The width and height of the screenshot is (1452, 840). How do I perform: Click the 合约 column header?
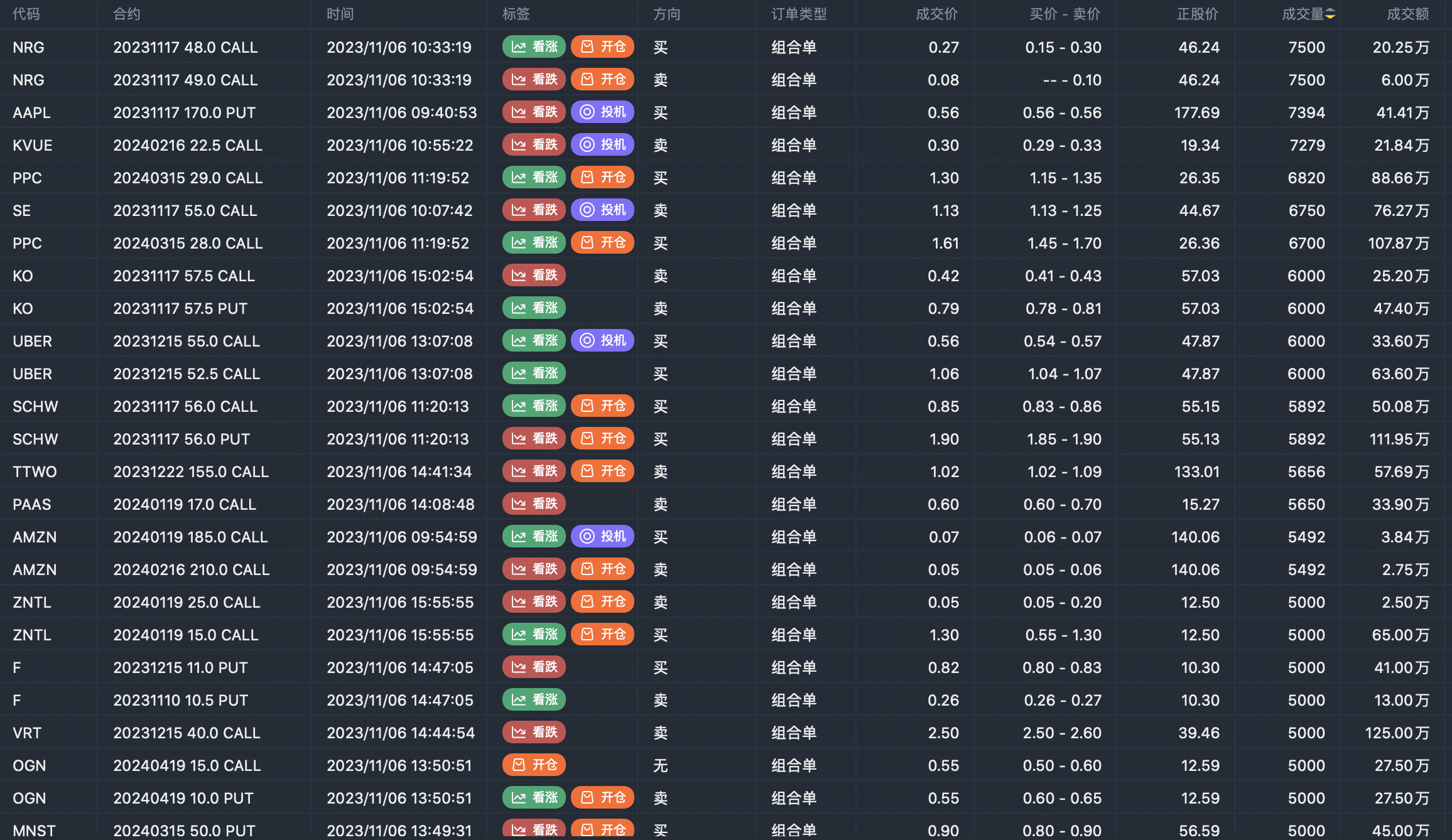point(127,14)
